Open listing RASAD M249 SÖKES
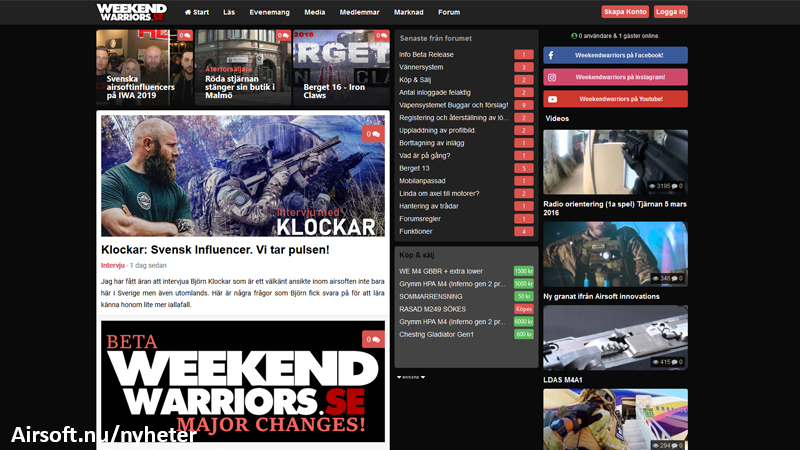 tap(432, 309)
